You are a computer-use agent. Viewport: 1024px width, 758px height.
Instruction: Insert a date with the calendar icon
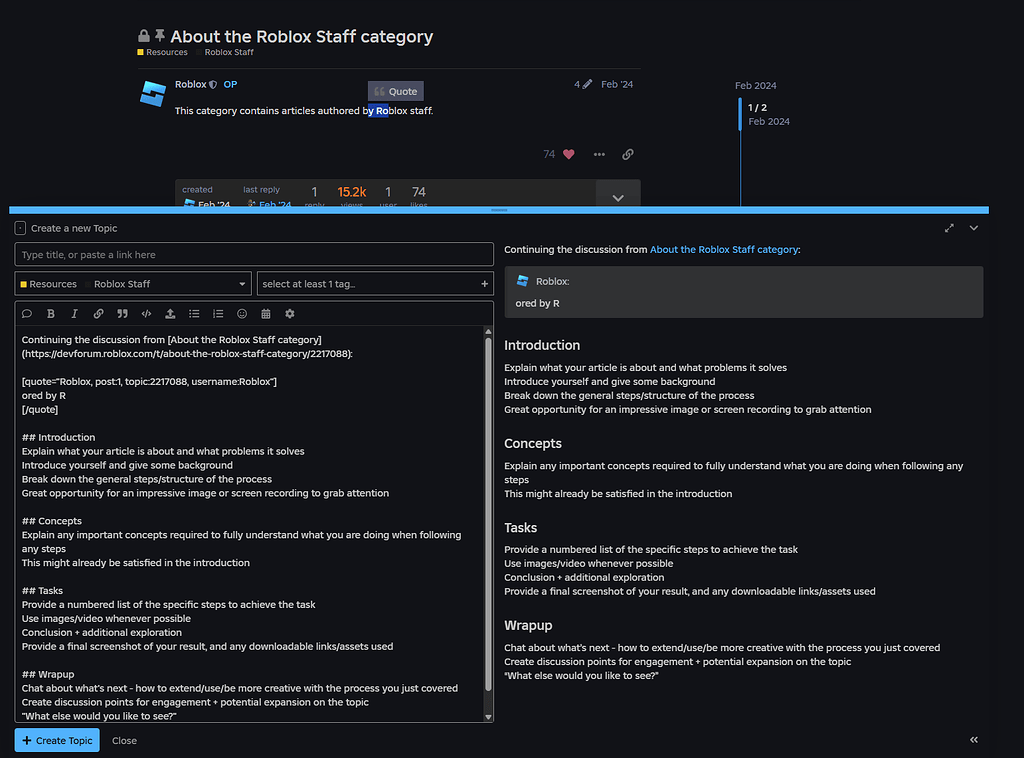(x=266, y=313)
